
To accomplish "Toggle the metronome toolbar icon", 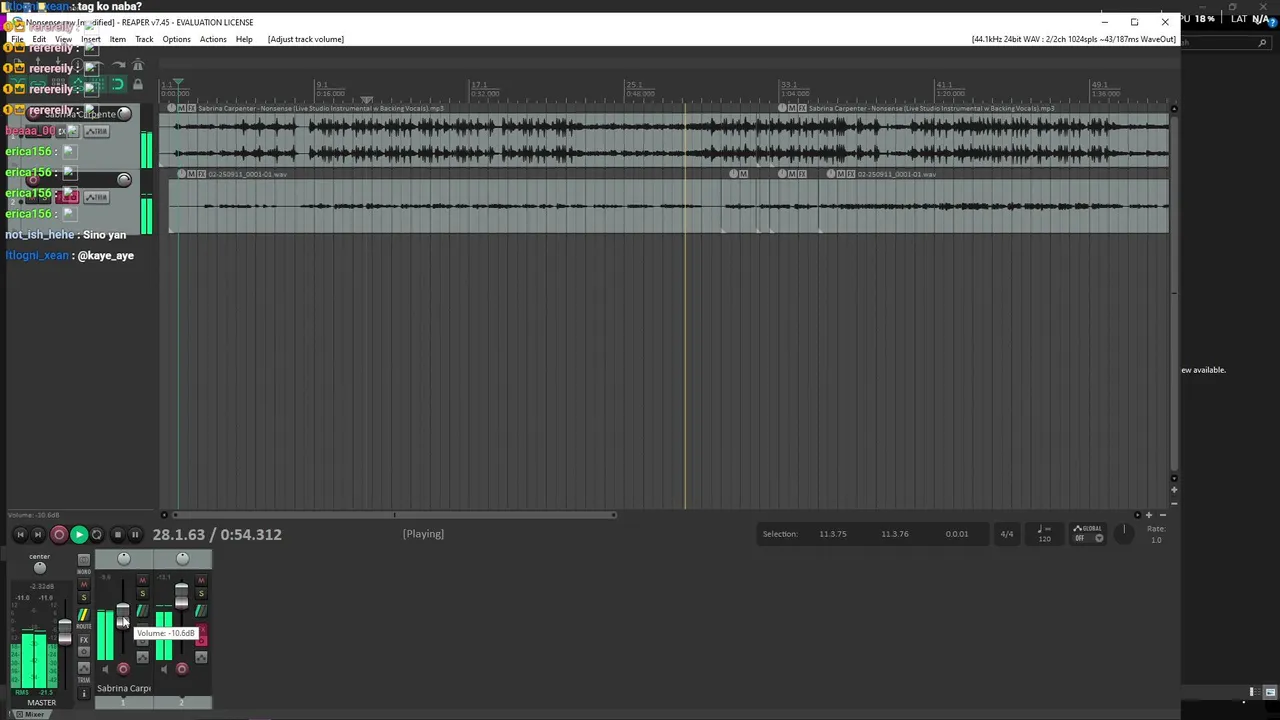I will (138, 64).
